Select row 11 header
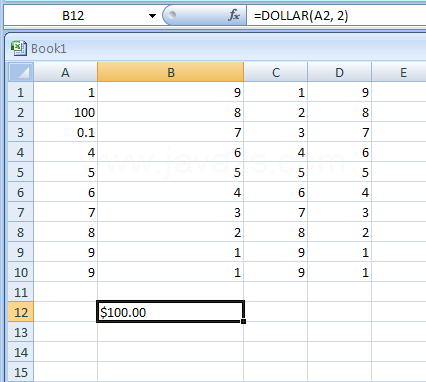The image size is (426, 382). pyautogui.click(x=21, y=292)
